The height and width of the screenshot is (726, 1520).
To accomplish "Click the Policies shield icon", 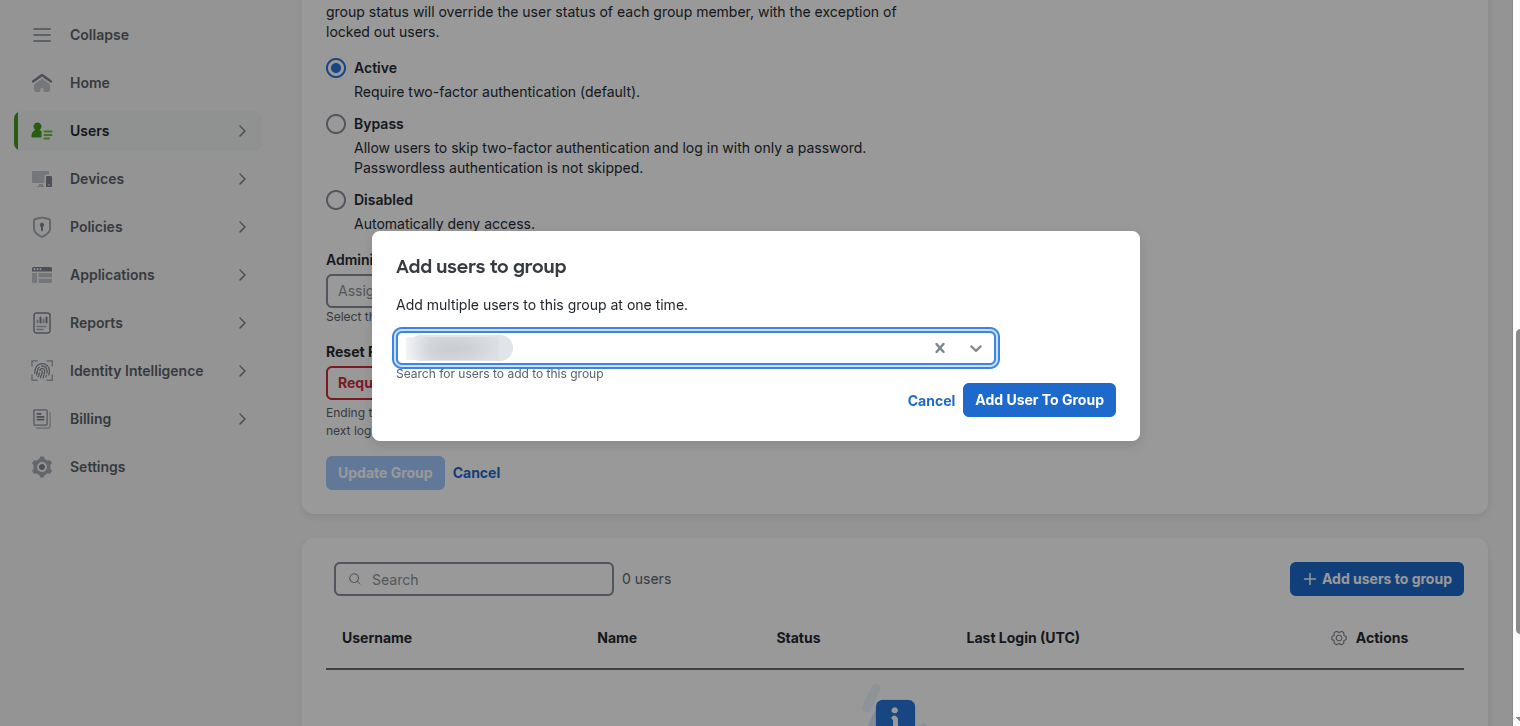I will pyautogui.click(x=41, y=227).
